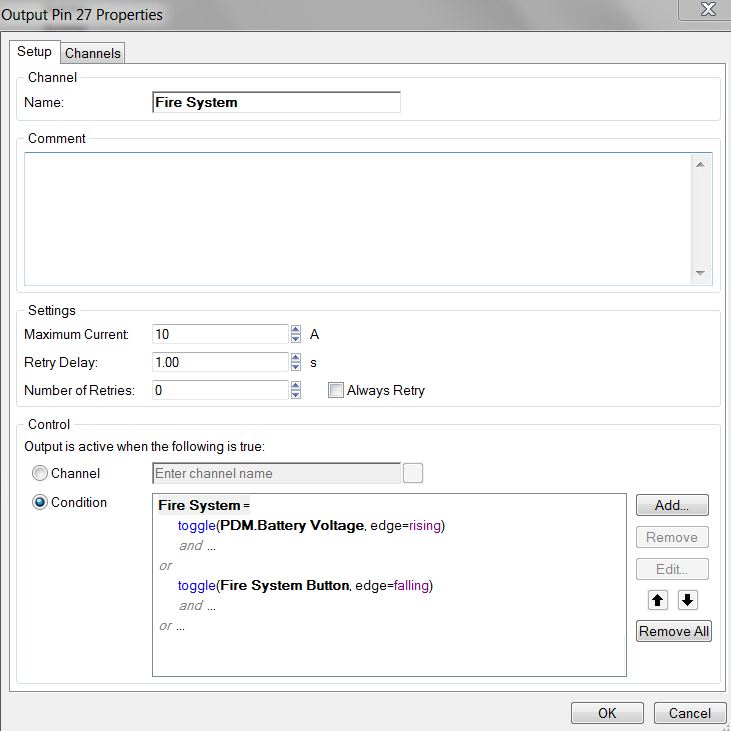Increase Maximum Current with the up spinner
The image size is (731, 731).
[x=296, y=330]
